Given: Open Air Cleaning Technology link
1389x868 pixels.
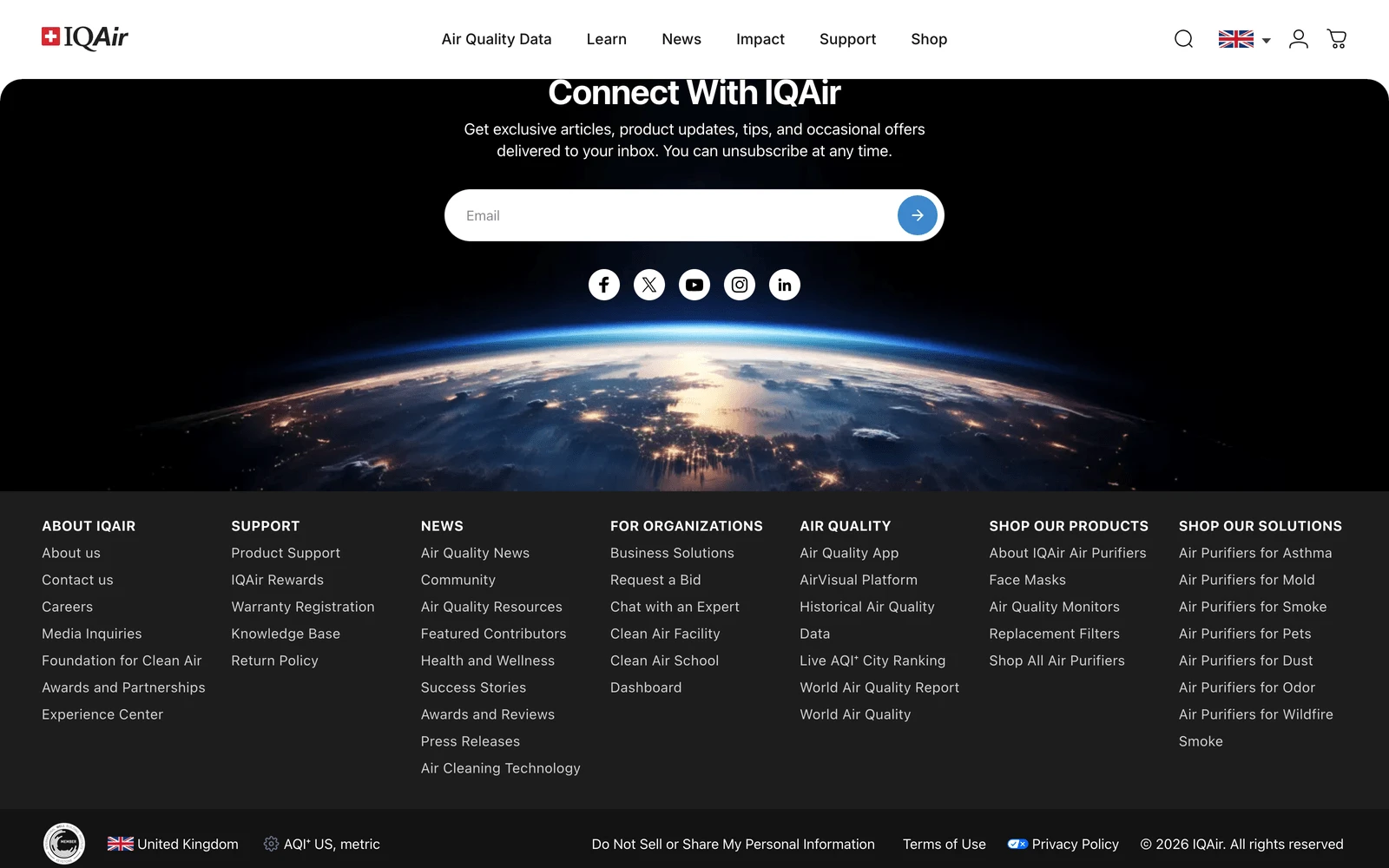Looking at the screenshot, I should click(501, 768).
